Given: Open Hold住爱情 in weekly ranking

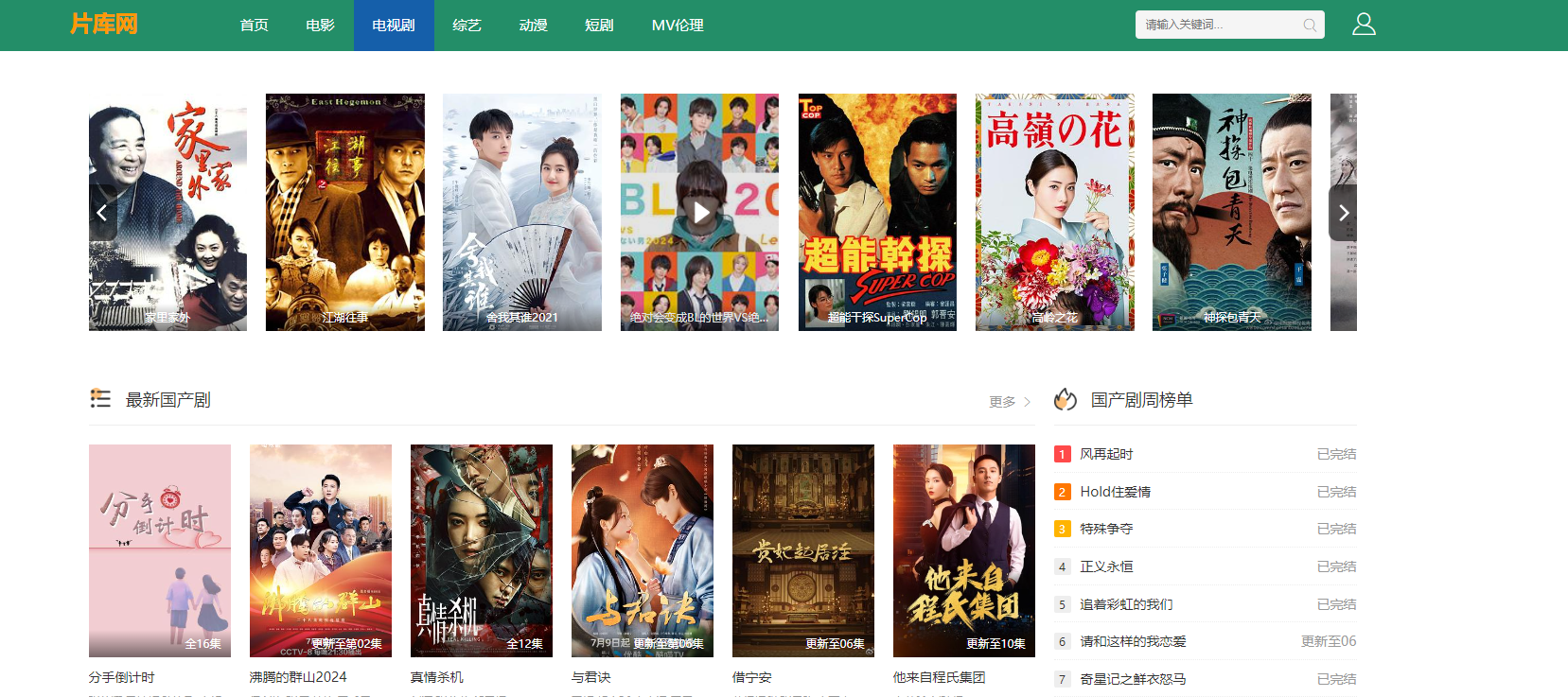Looking at the screenshot, I should [x=1116, y=492].
